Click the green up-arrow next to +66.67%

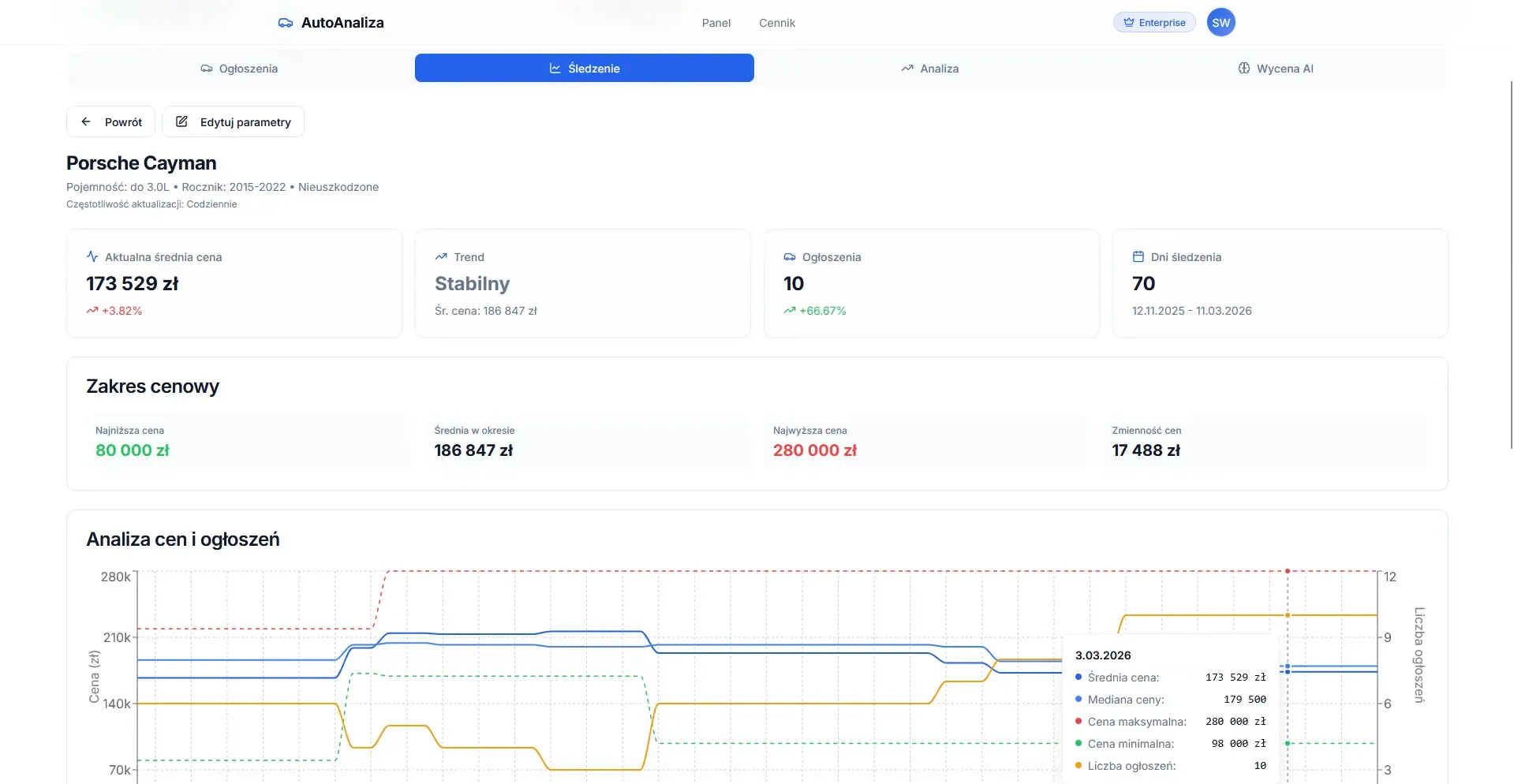(790, 311)
